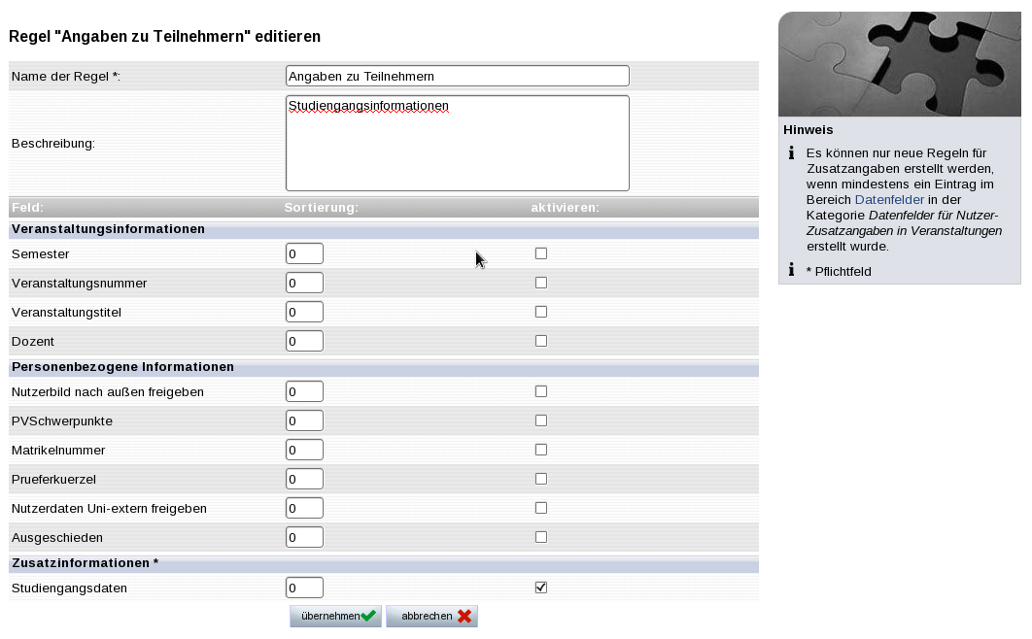Select the Semester sorting input field
The image size is (1032, 639).
304,254
